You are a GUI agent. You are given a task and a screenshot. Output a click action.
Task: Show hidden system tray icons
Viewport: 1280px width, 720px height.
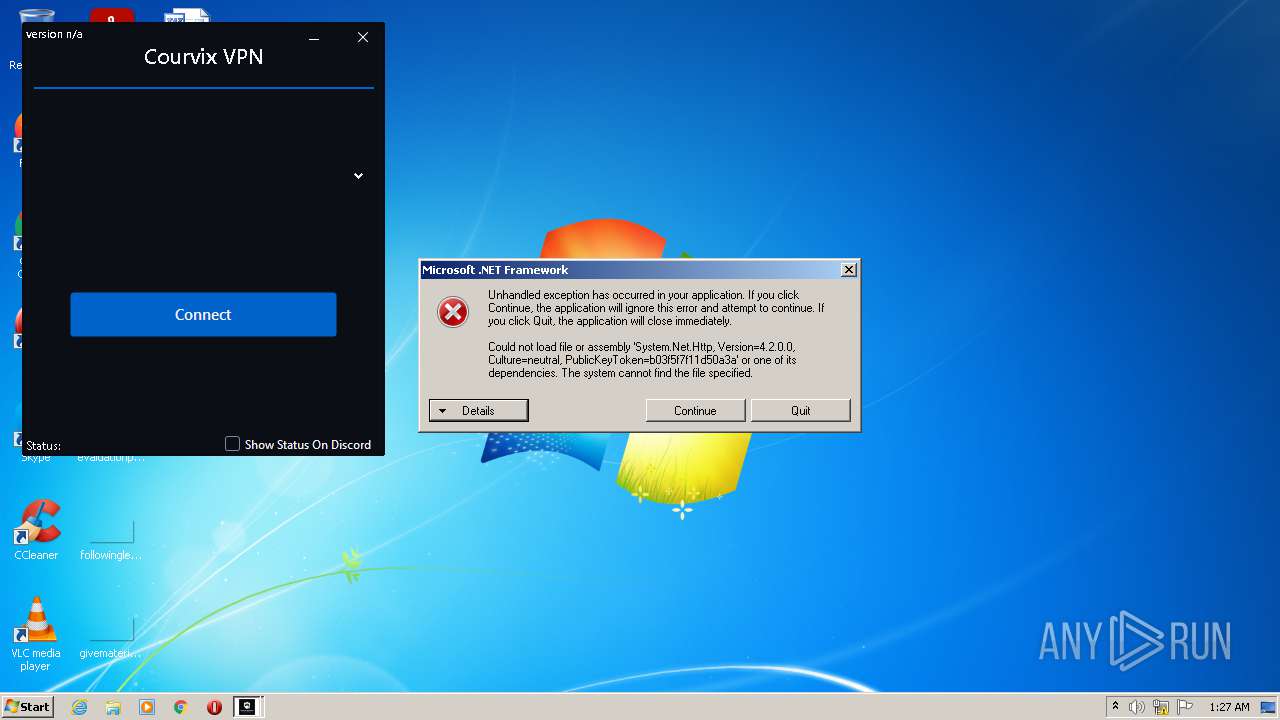coord(1115,707)
